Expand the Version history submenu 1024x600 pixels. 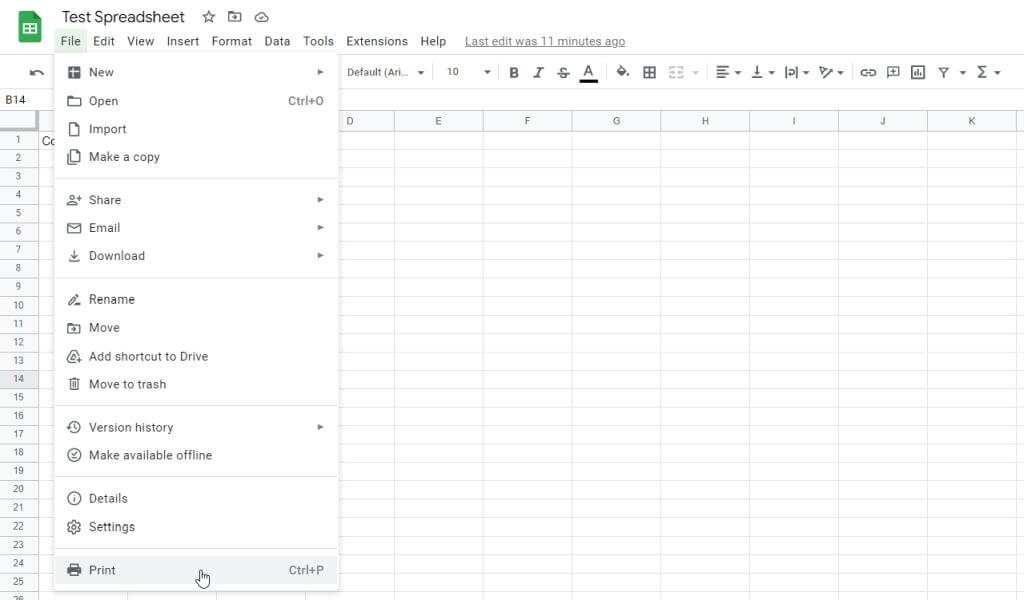(x=196, y=428)
